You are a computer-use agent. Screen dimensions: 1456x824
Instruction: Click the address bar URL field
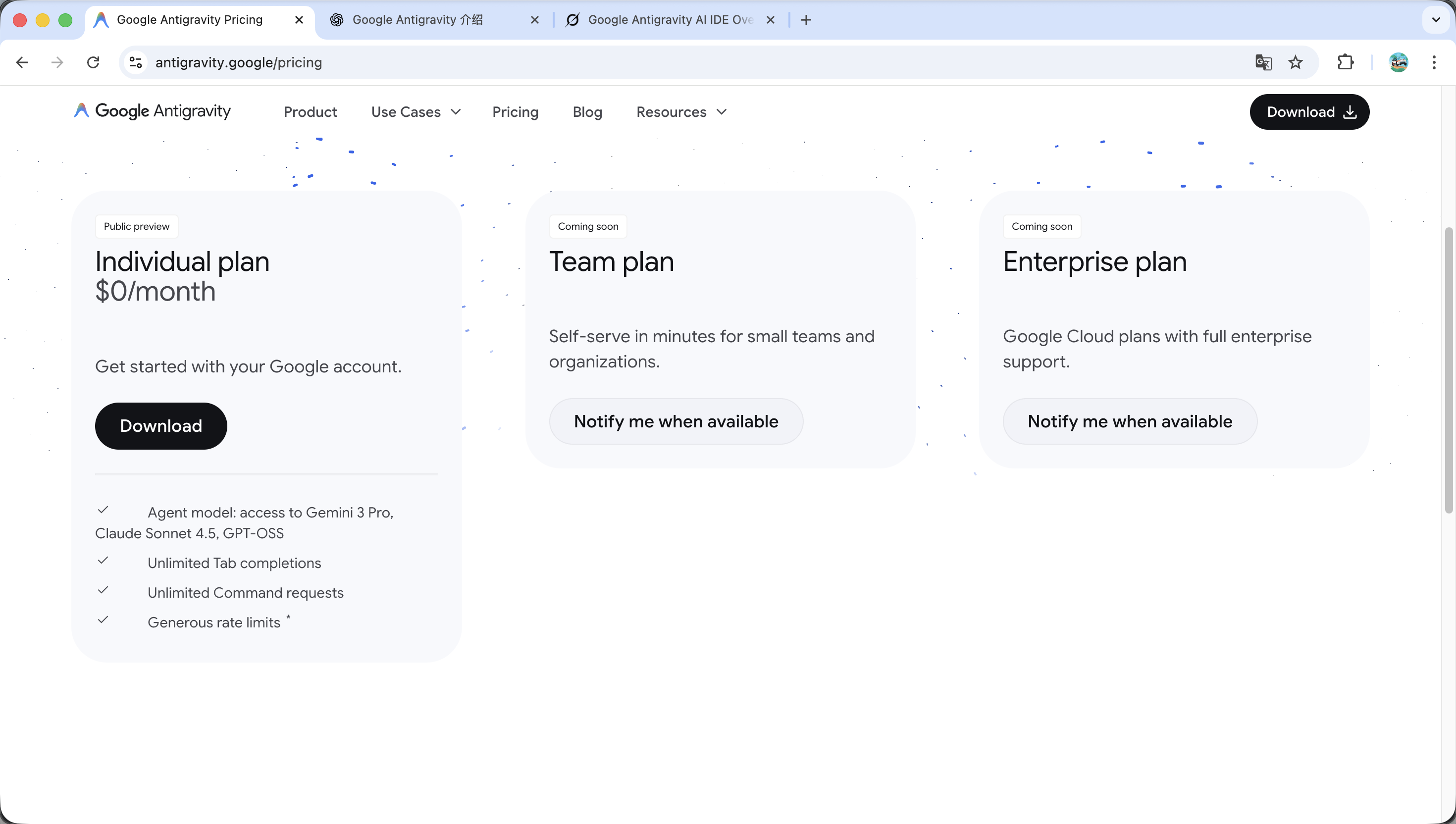pyautogui.click(x=679, y=62)
